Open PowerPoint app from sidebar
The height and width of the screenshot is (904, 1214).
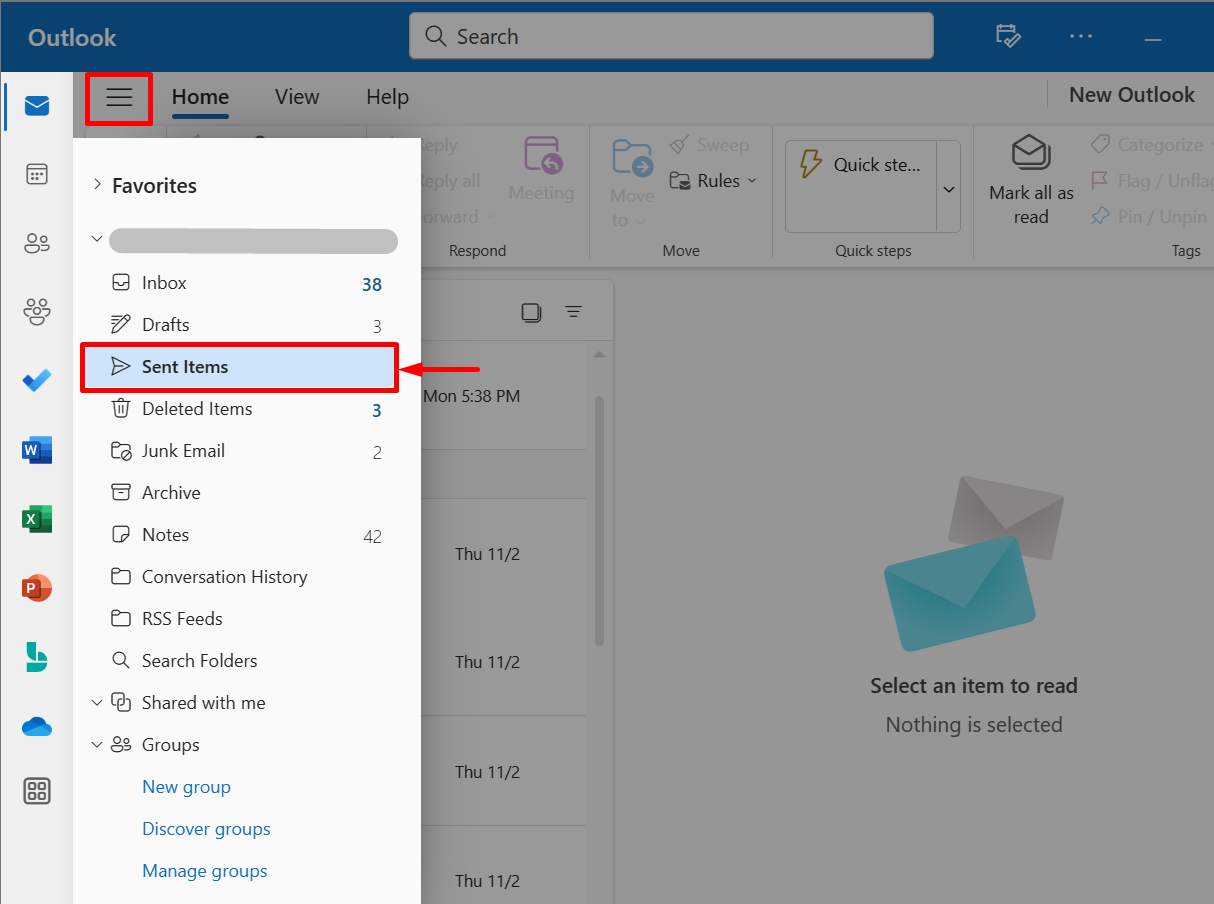tap(37, 588)
